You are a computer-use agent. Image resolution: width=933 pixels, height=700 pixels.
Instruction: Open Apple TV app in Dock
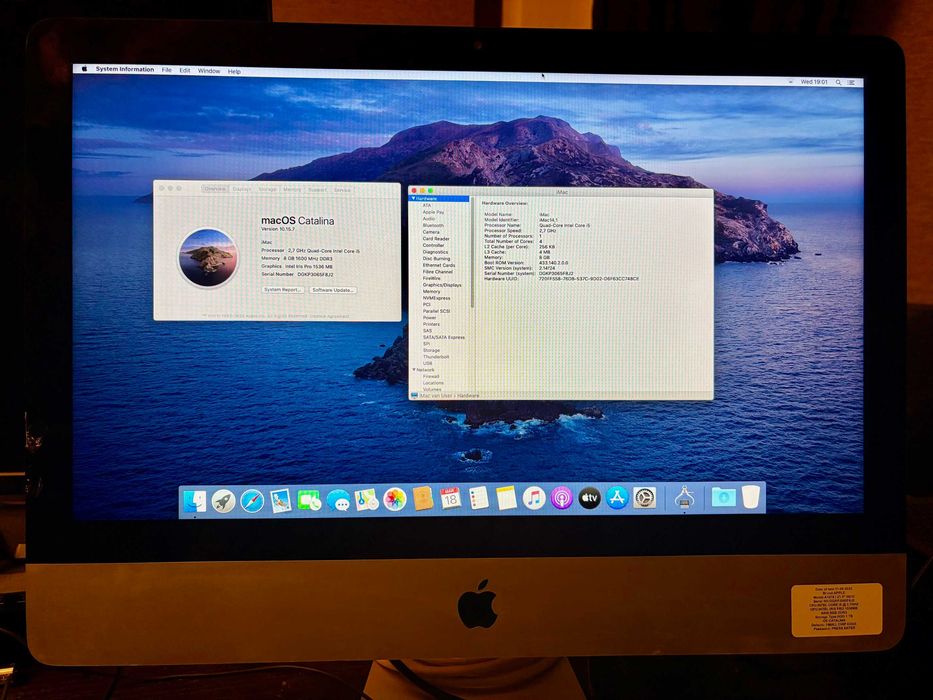pos(589,498)
